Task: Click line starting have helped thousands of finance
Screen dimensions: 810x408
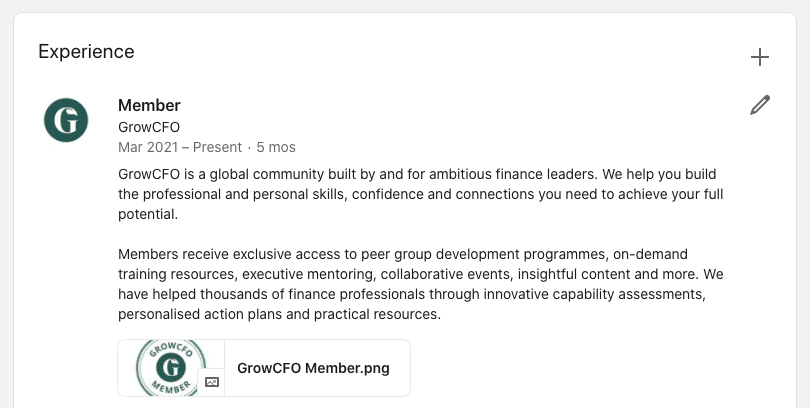Action: (x=412, y=294)
